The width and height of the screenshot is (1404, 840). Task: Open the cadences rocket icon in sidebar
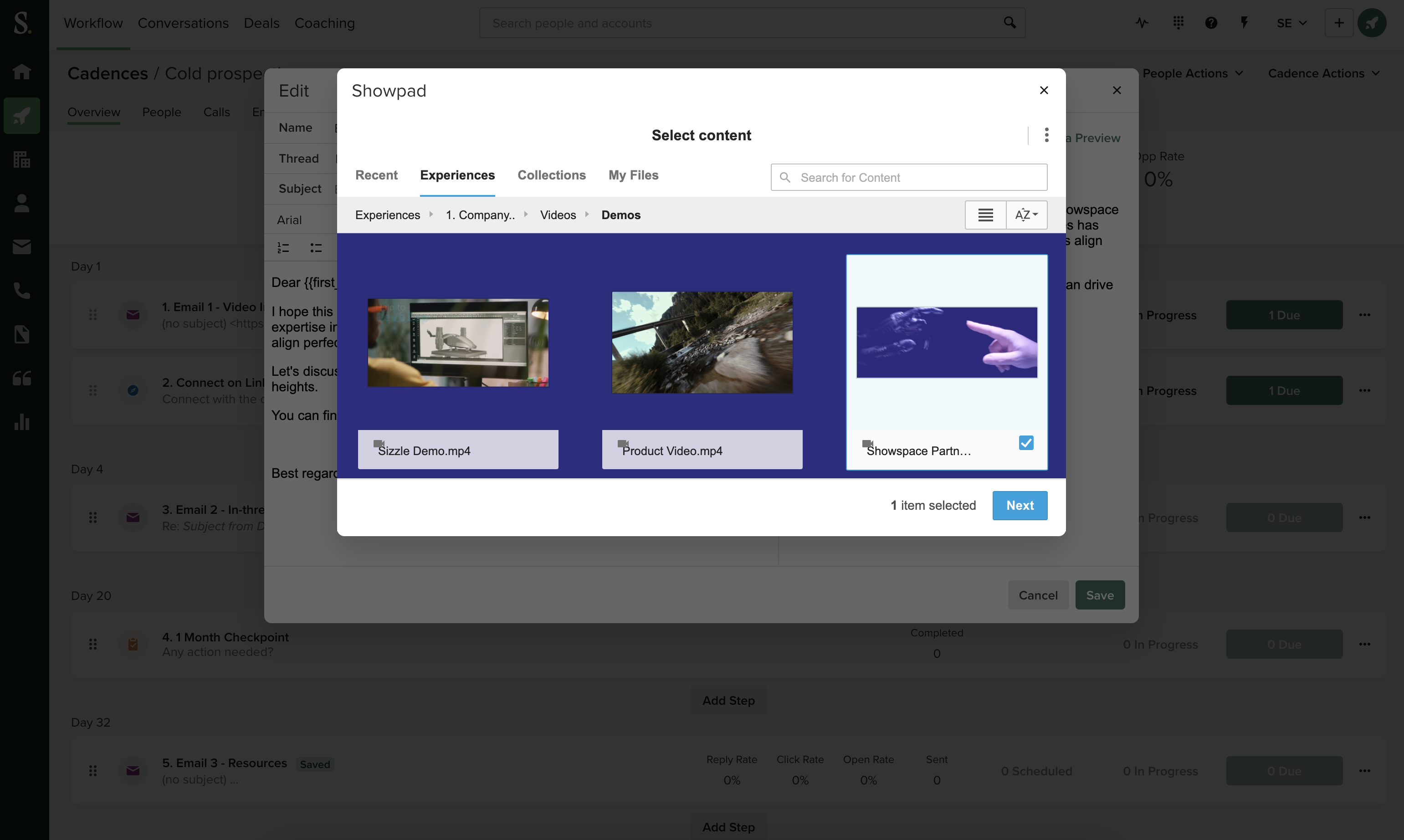pos(21,115)
